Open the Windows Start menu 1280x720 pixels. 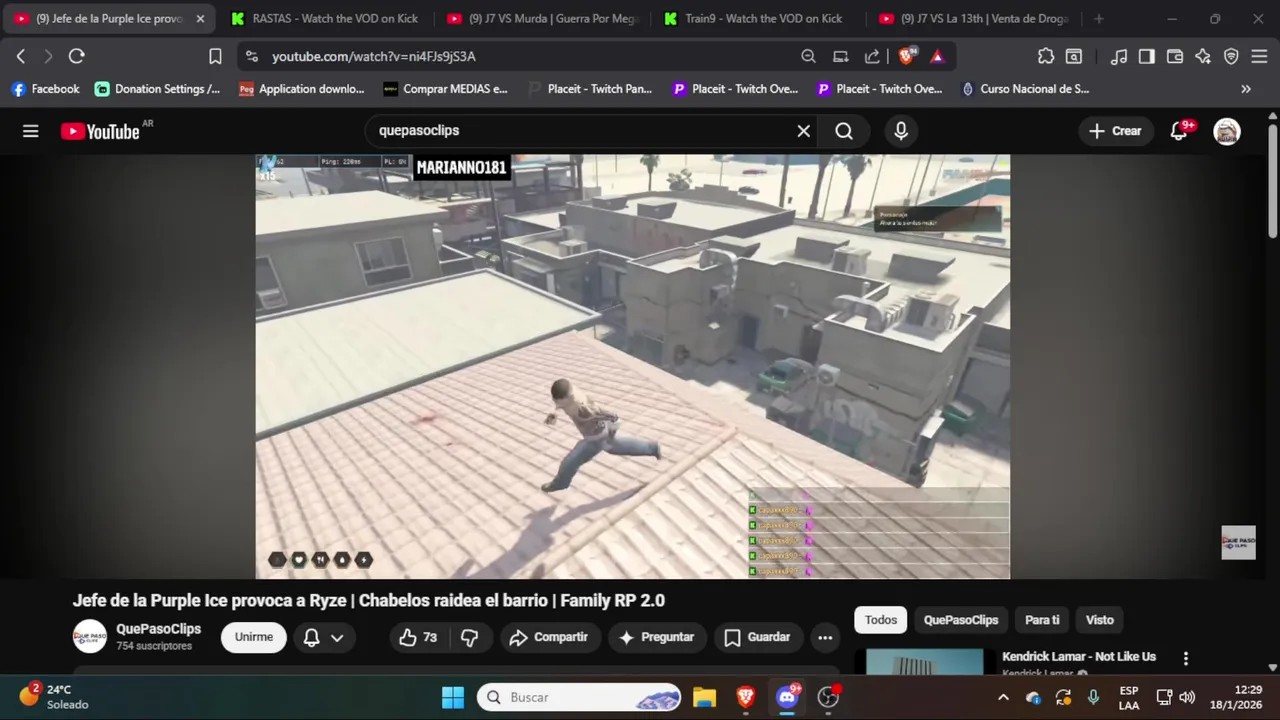pos(453,697)
